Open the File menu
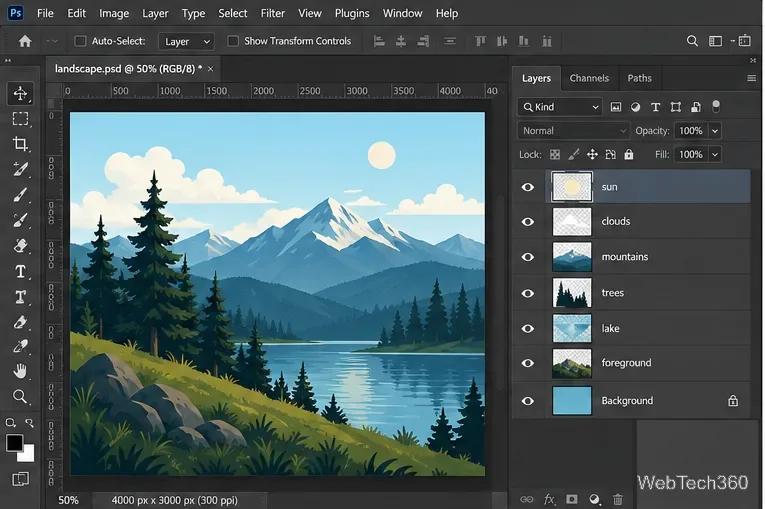The width and height of the screenshot is (765, 509). 45,13
